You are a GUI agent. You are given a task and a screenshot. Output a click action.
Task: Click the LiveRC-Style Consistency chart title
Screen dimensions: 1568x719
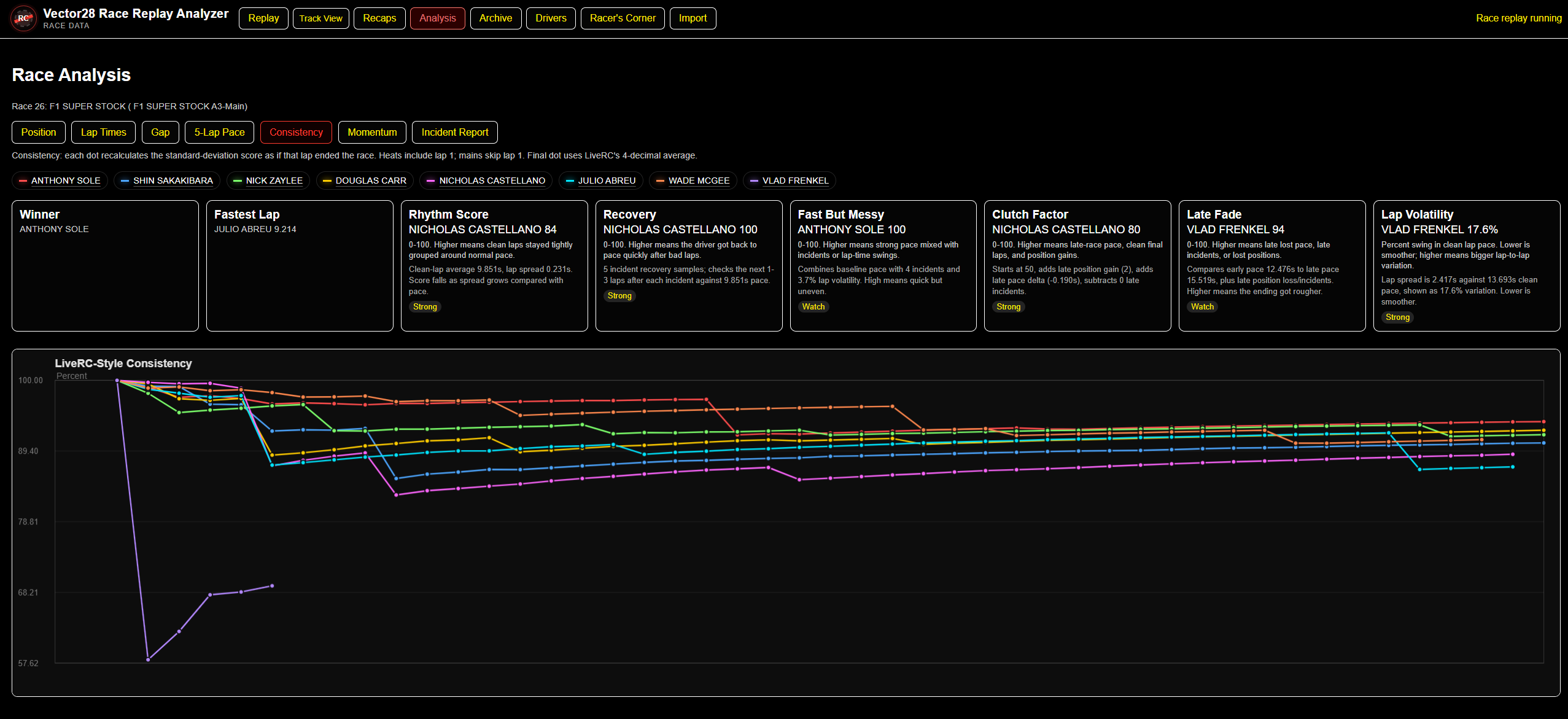(123, 363)
